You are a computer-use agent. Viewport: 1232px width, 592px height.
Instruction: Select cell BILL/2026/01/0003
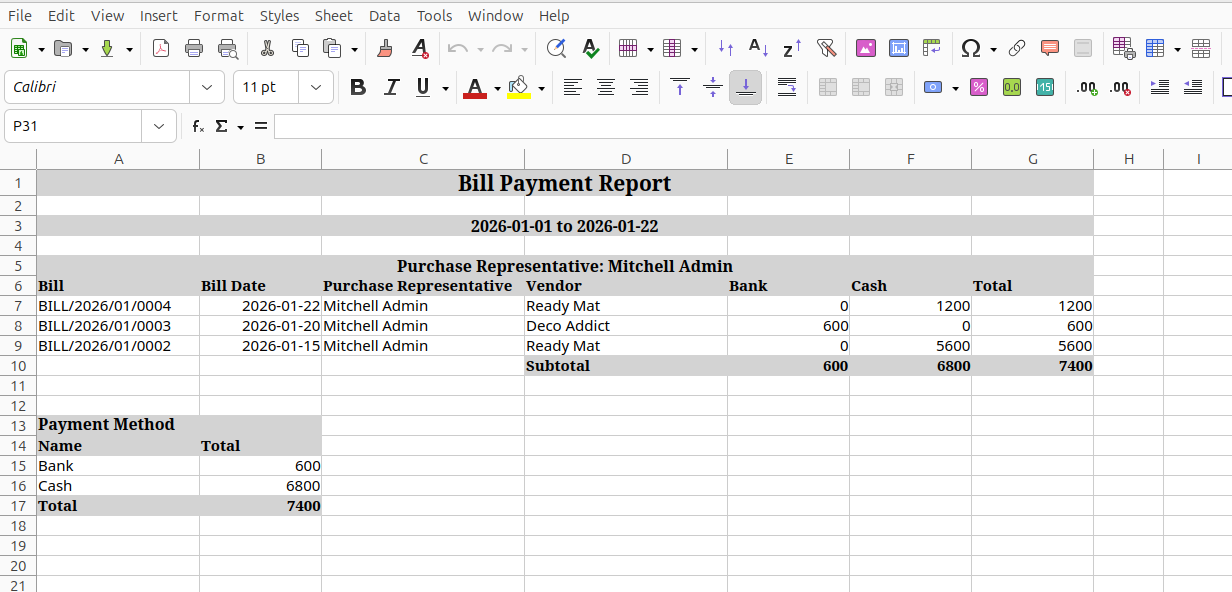click(118, 326)
